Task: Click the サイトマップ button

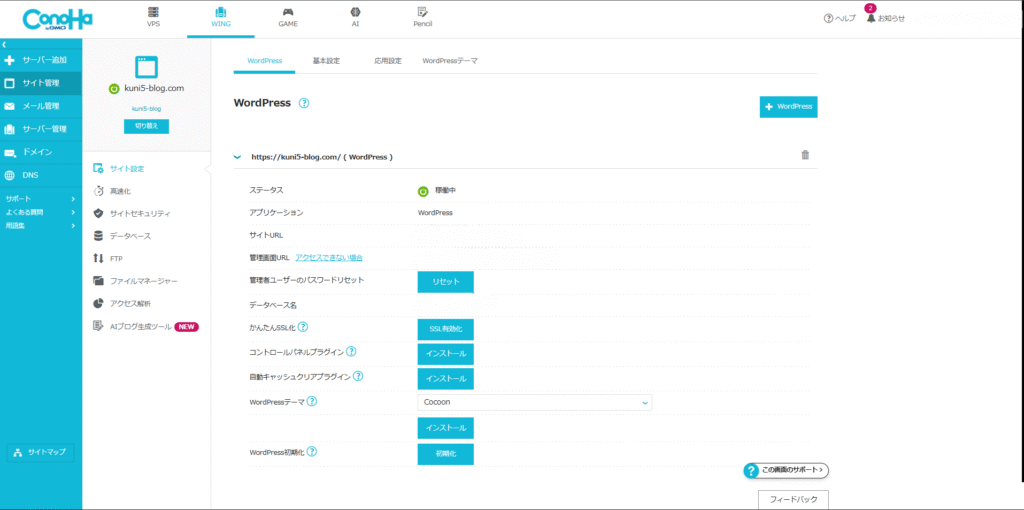Action: (x=40, y=453)
